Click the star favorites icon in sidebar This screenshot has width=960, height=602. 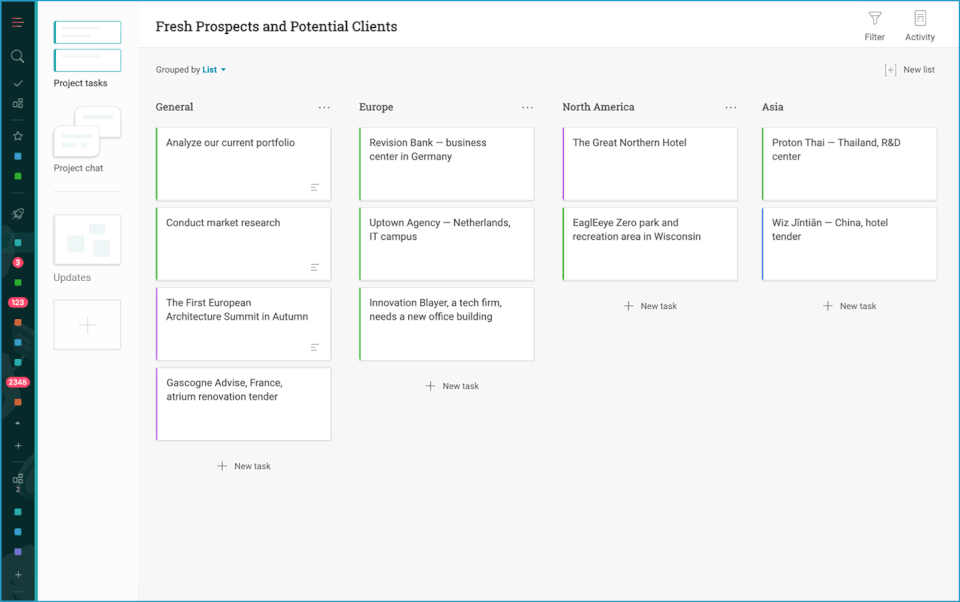coord(18,136)
